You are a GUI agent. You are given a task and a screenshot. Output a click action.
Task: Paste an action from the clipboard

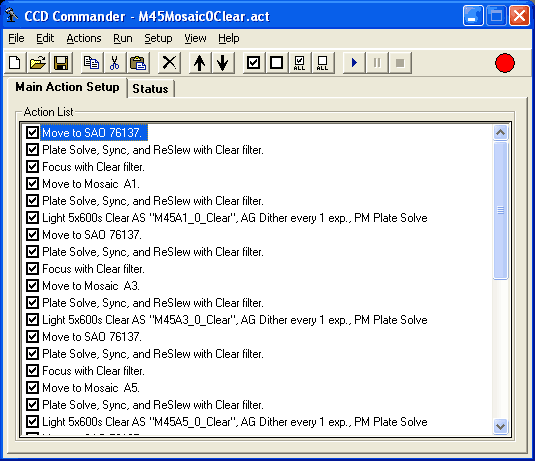point(138,63)
